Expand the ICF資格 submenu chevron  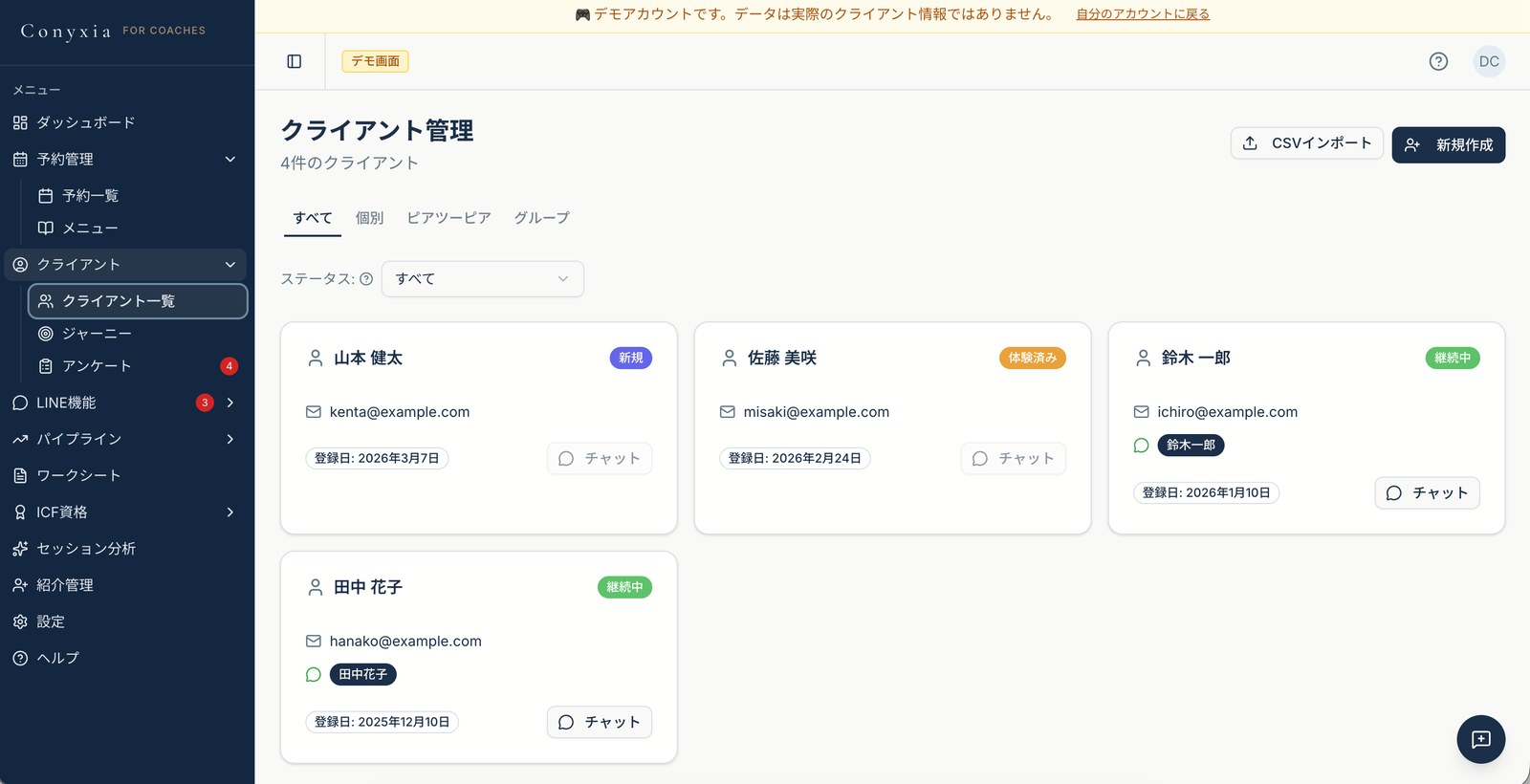(x=229, y=512)
